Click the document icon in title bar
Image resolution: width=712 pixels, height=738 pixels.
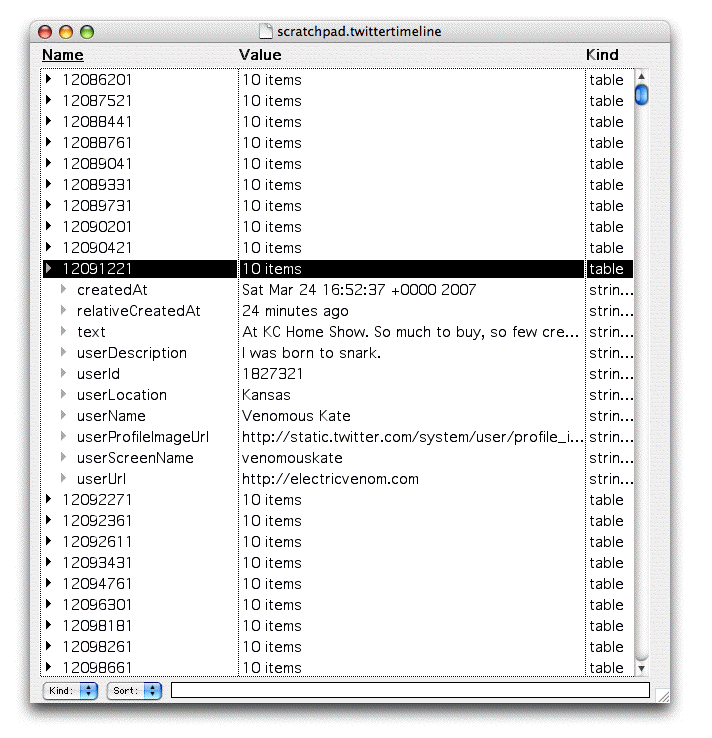pos(265,32)
